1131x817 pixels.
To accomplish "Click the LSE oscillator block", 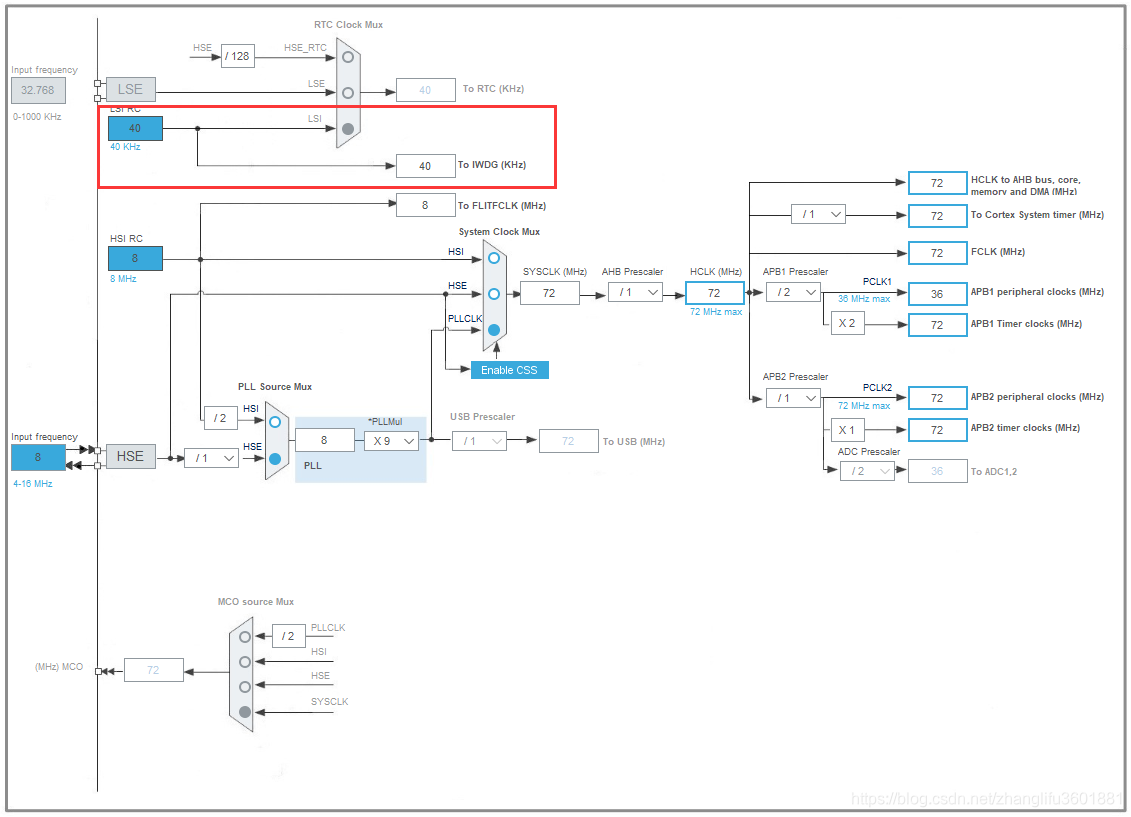I will [131, 89].
